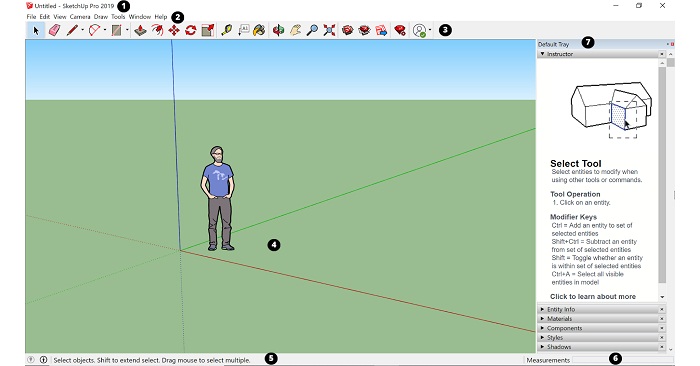The image size is (700, 366).
Task: Activate the red Move tool
Action: (174, 30)
